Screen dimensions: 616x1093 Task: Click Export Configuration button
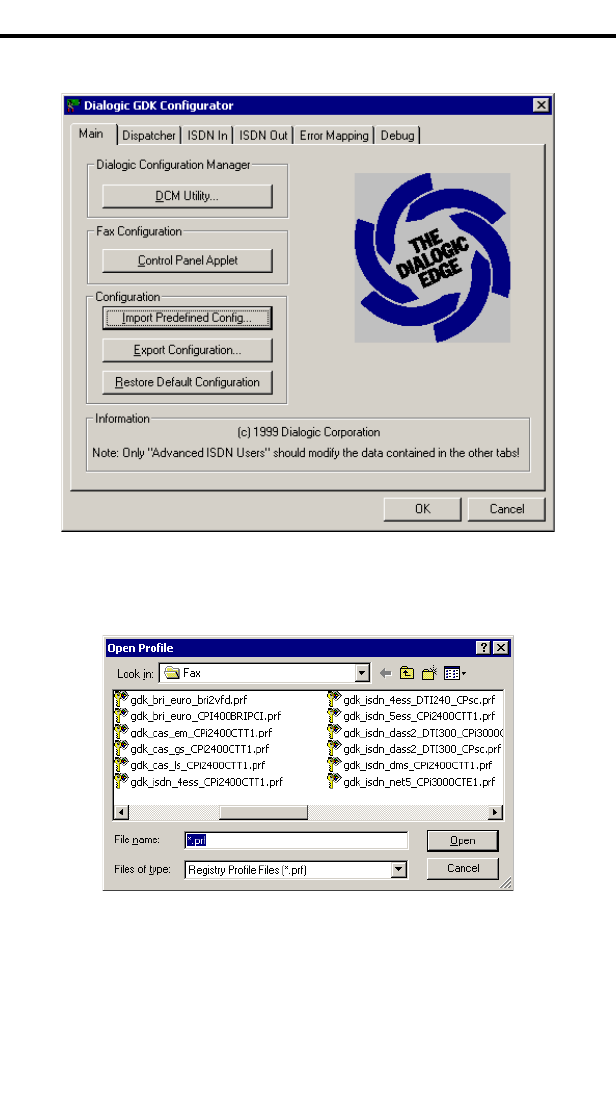pyautogui.click(x=187, y=350)
